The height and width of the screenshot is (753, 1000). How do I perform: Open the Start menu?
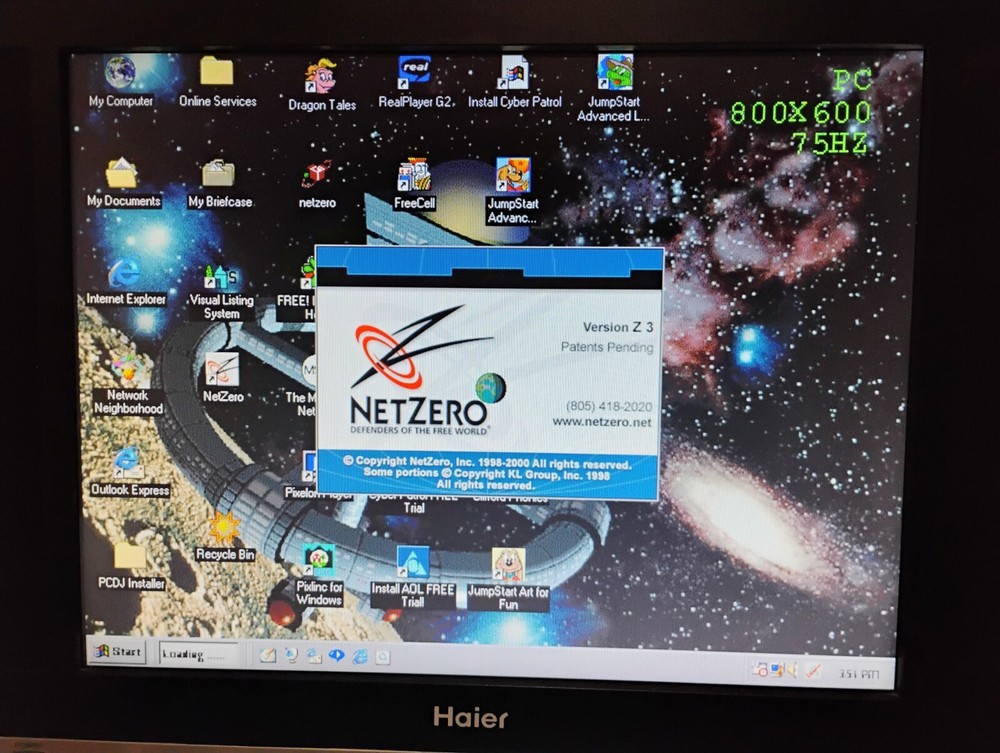pyautogui.click(x=117, y=652)
